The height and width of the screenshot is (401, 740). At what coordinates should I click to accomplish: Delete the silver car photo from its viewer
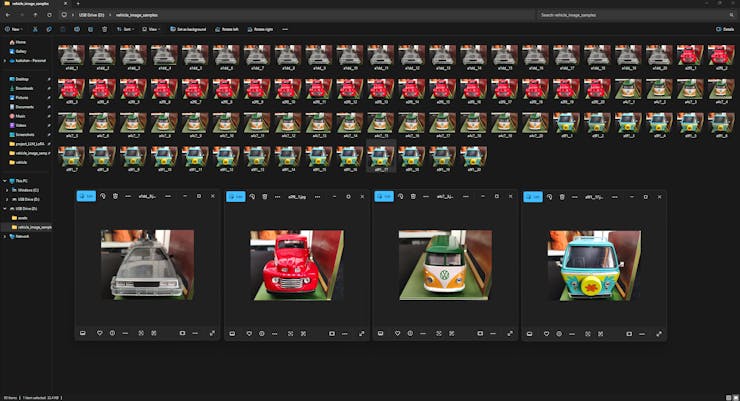pyautogui.click(x=115, y=196)
